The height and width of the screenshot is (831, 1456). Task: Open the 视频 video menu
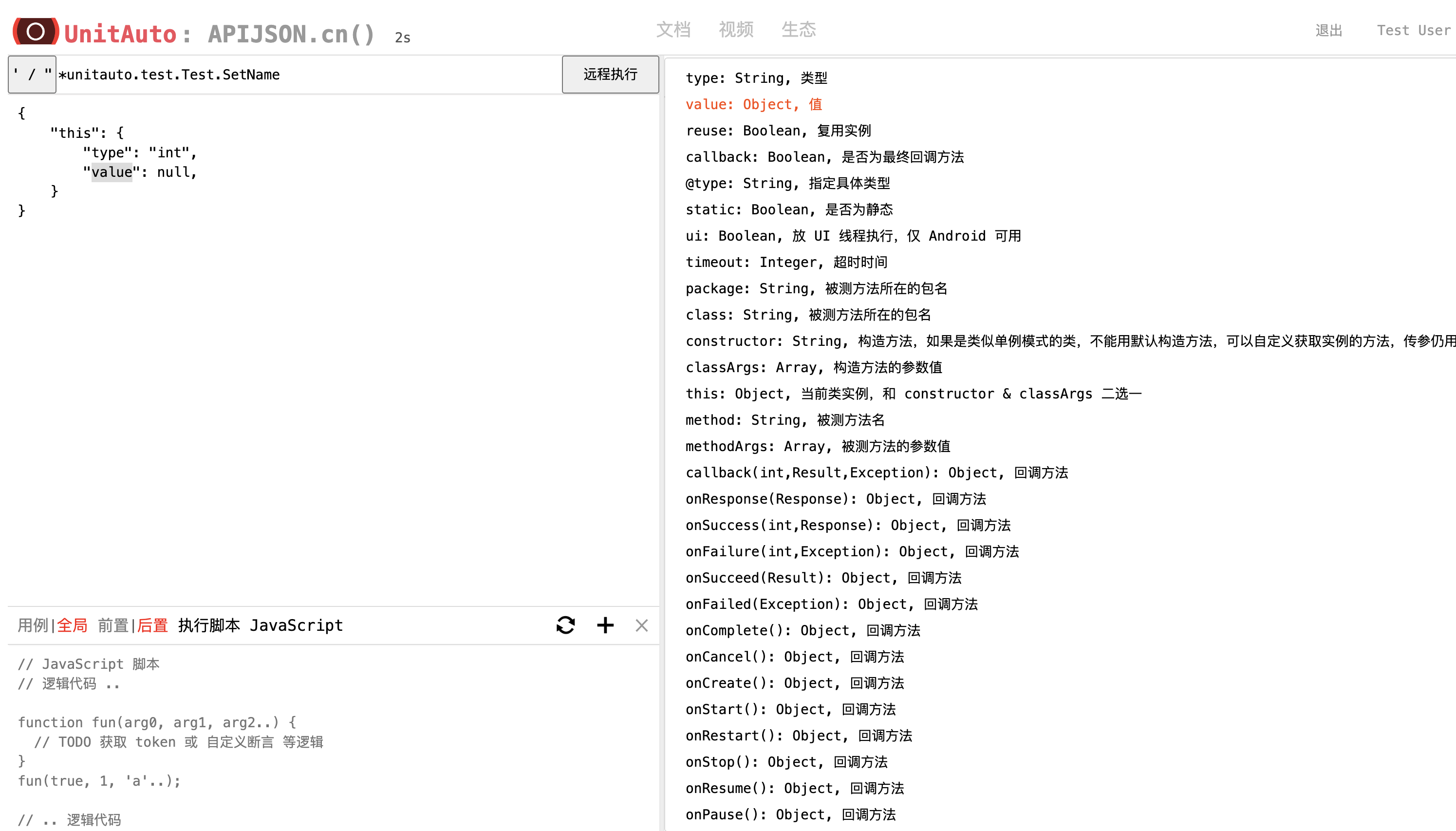coord(736,30)
